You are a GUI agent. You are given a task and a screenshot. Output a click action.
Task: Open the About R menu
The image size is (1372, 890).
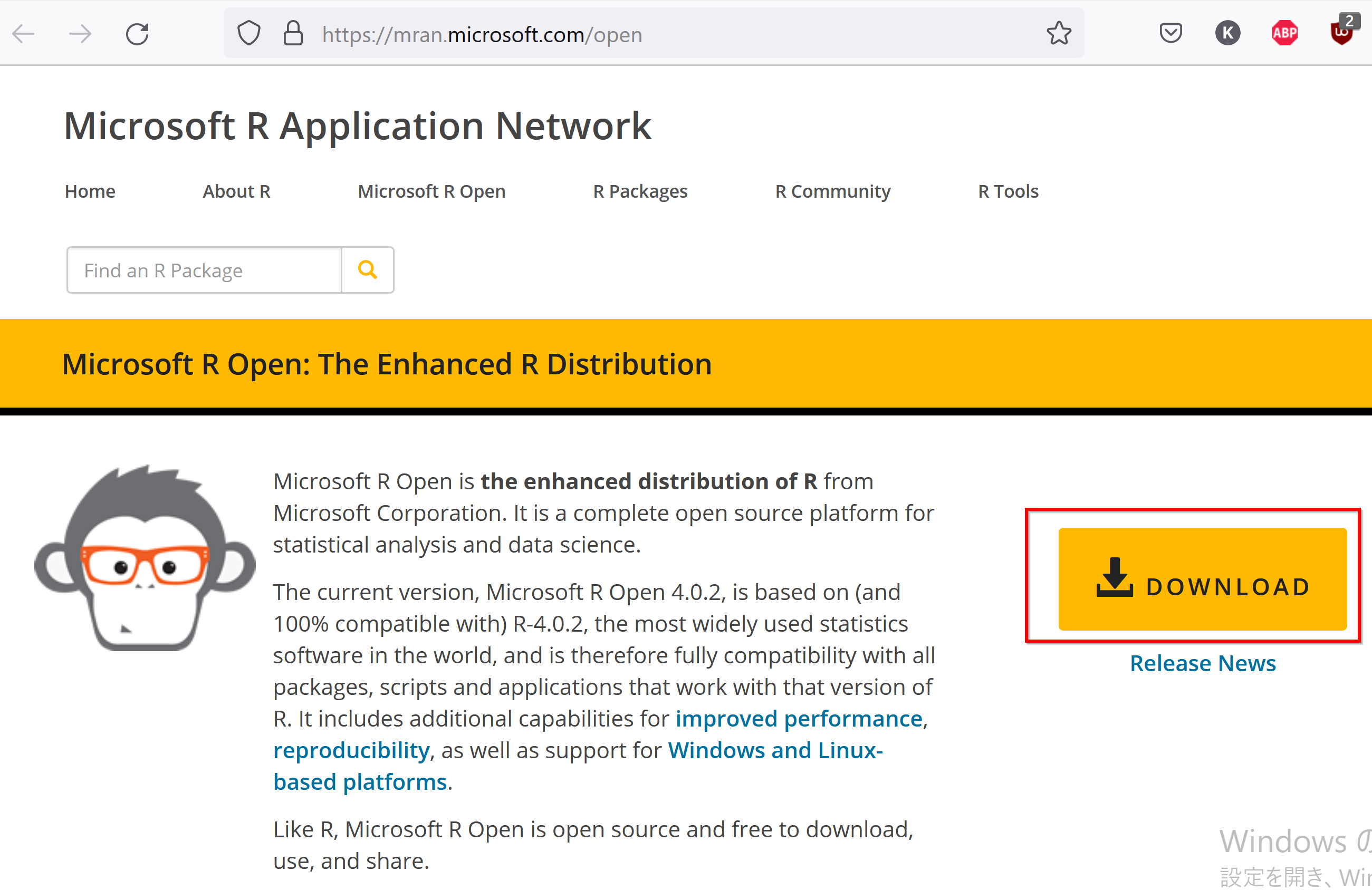tap(236, 191)
